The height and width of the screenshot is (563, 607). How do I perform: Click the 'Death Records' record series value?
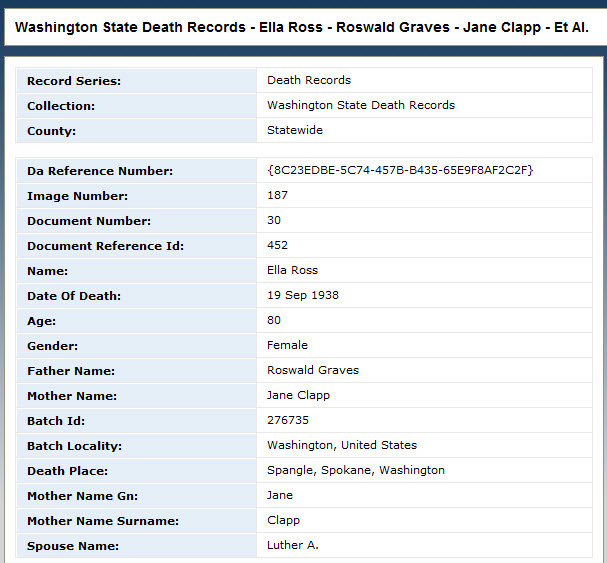pyautogui.click(x=309, y=80)
